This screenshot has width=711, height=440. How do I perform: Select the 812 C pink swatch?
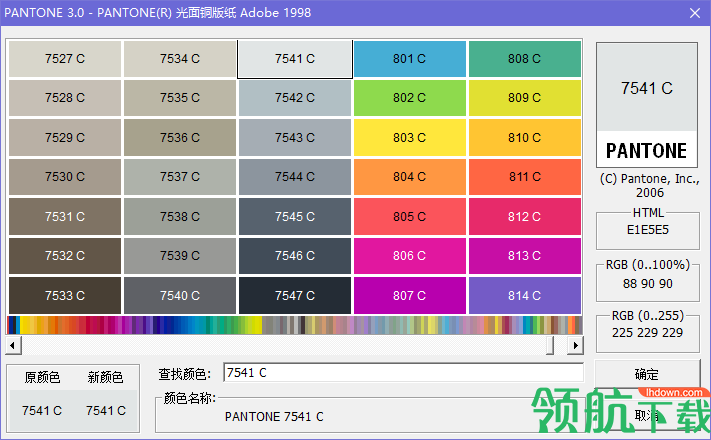[525, 216]
